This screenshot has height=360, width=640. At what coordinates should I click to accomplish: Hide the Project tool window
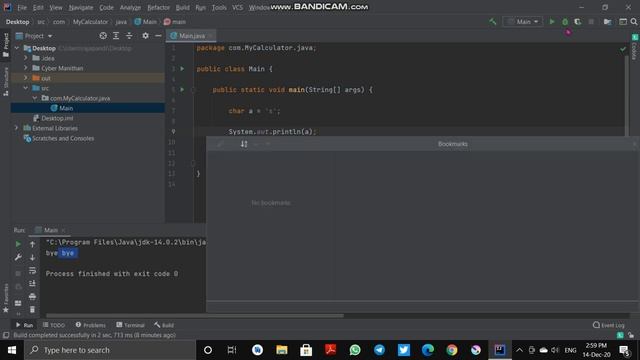coord(158,36)
